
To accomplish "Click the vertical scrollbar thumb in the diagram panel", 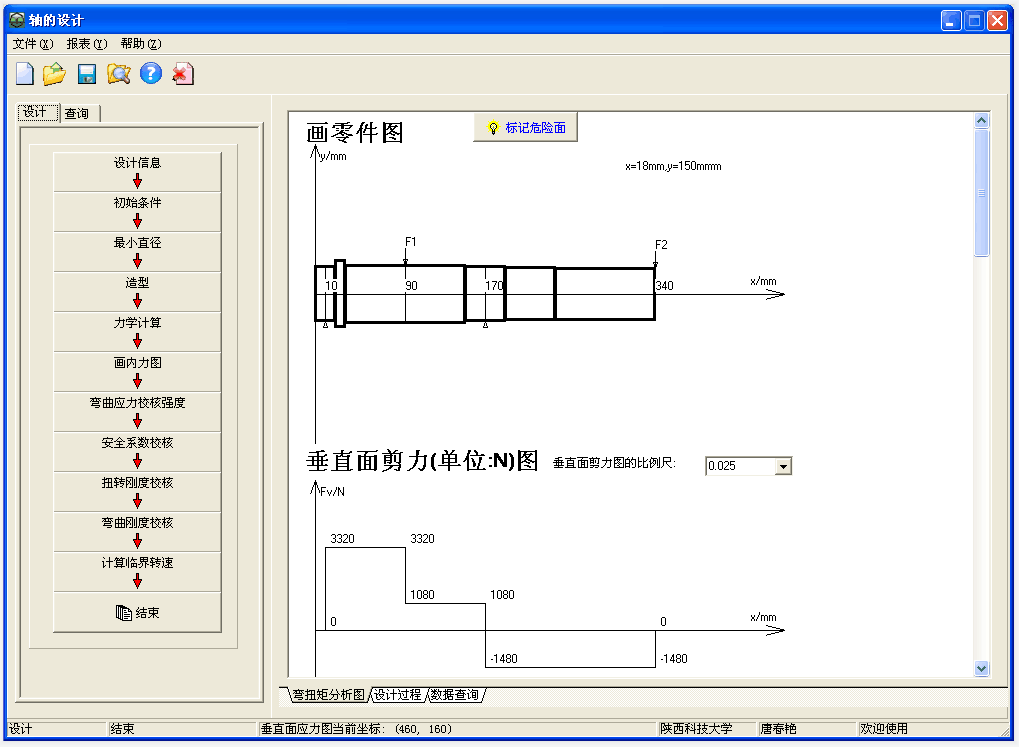I will pyautogui.click(x=981, y=192).
